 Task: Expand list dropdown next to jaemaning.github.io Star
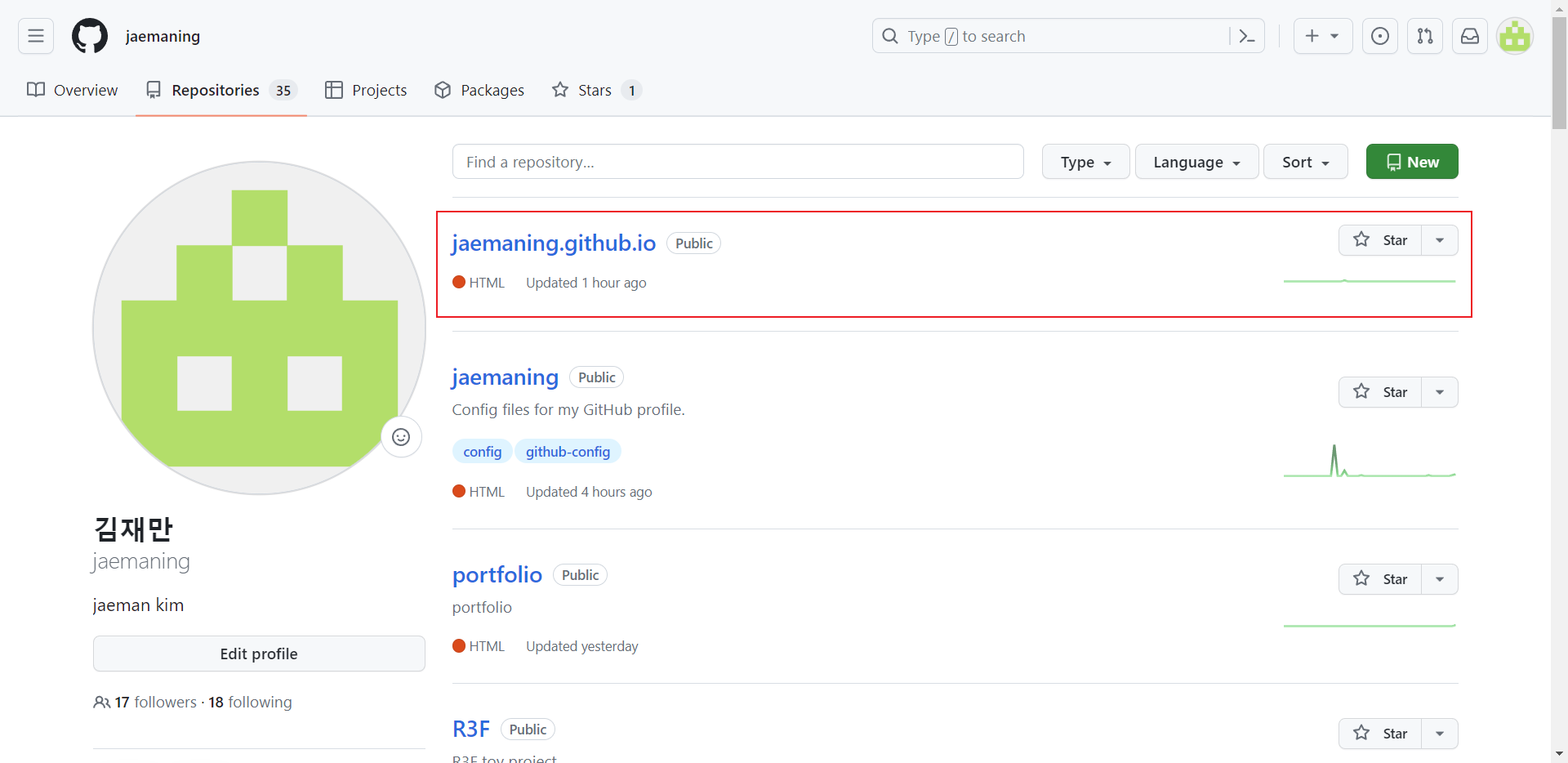point(1440,240)
